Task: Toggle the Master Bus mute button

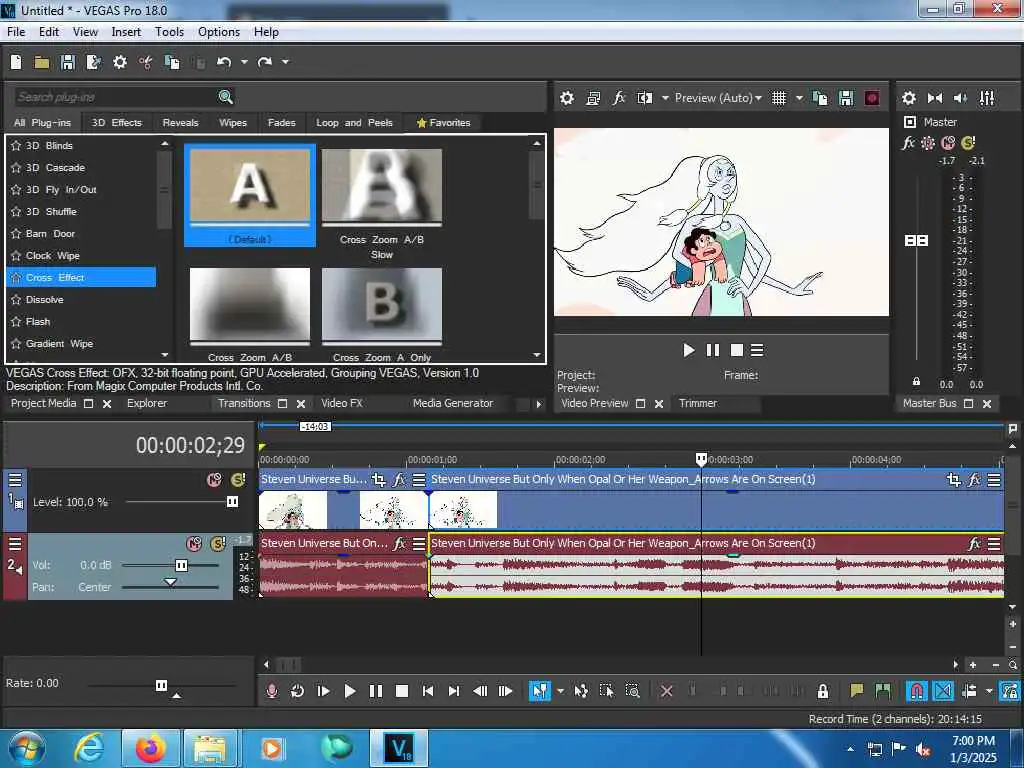Action: click(948, 142)
